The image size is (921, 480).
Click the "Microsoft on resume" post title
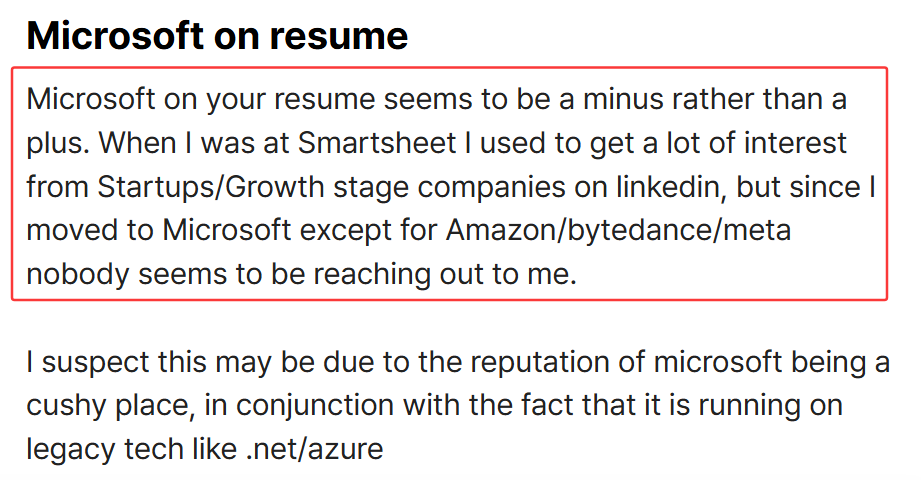(217, 36)
